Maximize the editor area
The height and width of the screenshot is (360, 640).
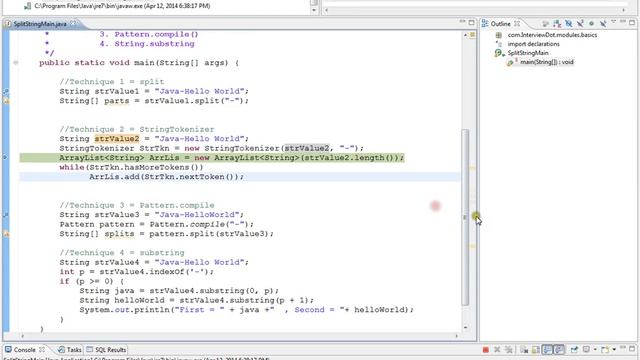[x=471, y=23]
